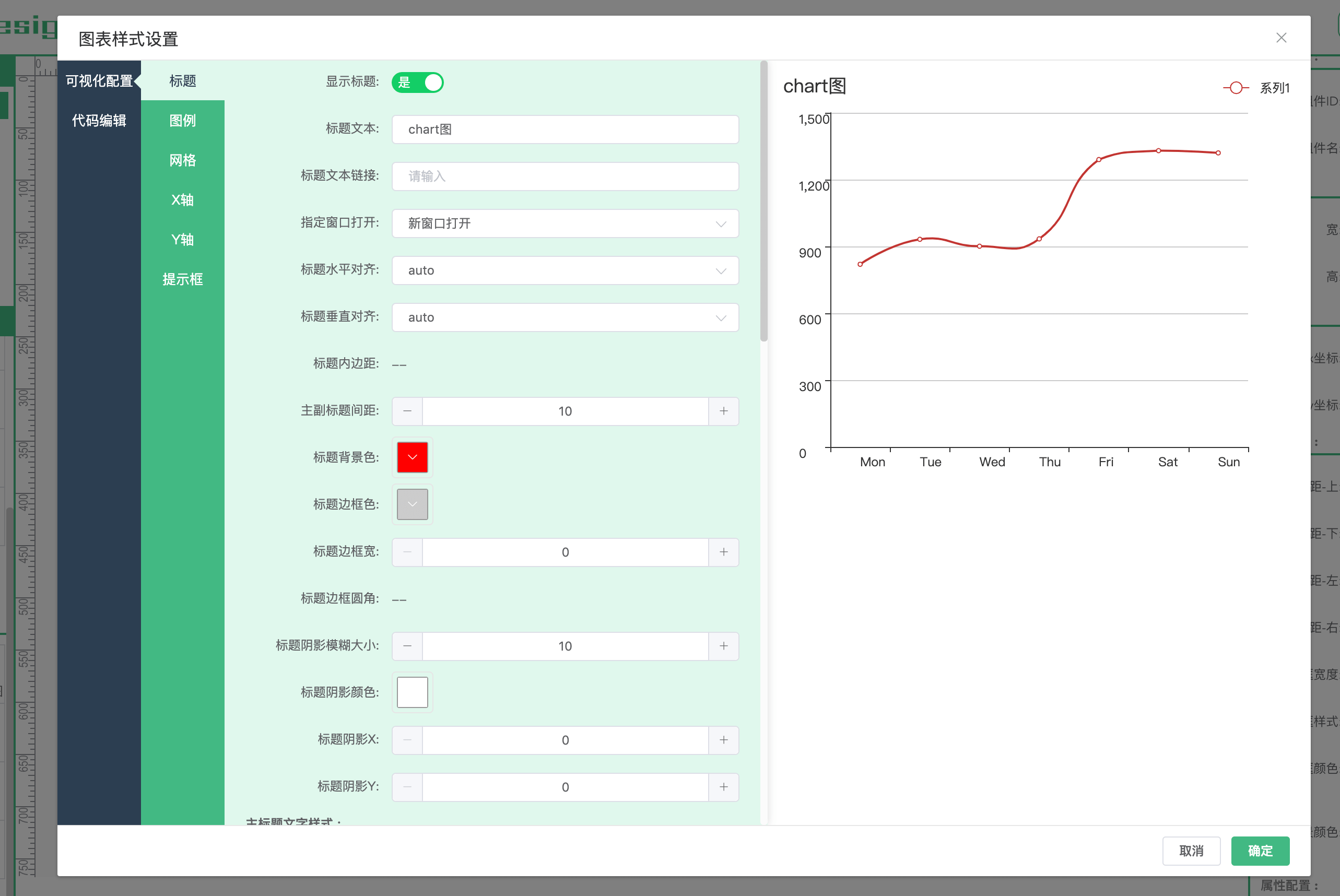Viewport: 1340px width, 896px height.
Task: Open the 指定窗口打开 dropdown
Action: 565,223
